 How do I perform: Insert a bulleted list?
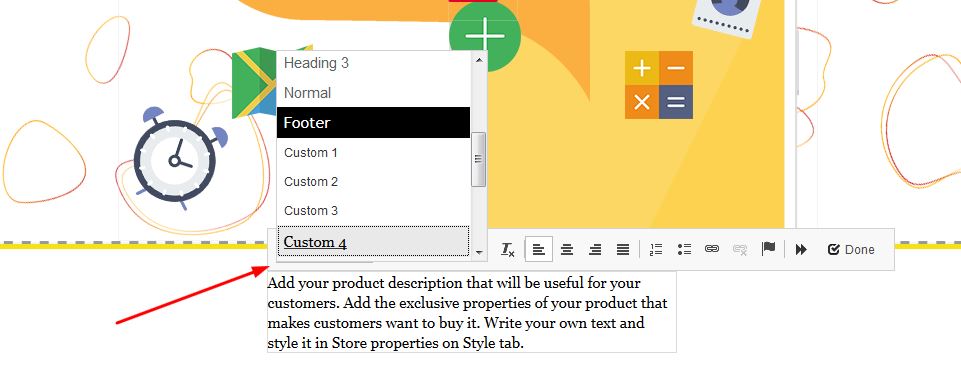(x=685, y=249)
